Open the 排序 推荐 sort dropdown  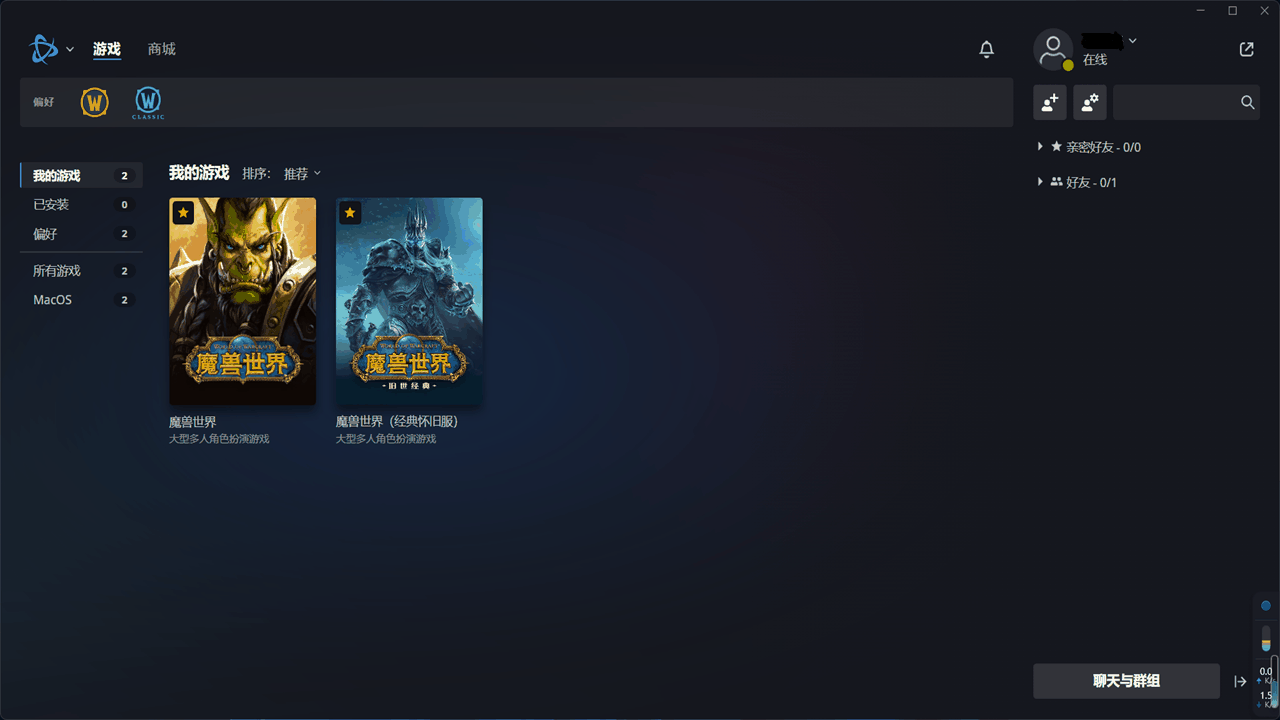tap(302, 174)
